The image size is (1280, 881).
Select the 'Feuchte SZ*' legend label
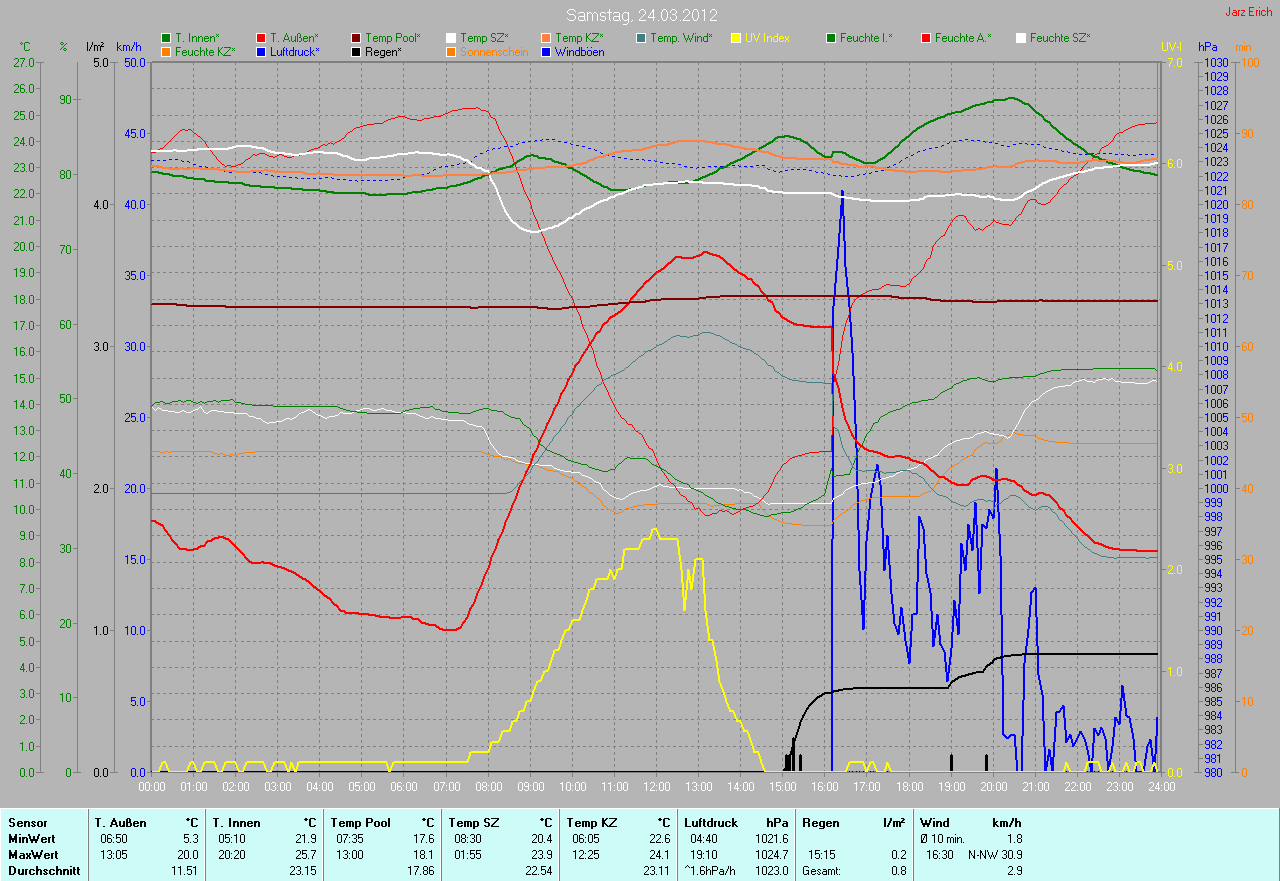(1060, 38)
